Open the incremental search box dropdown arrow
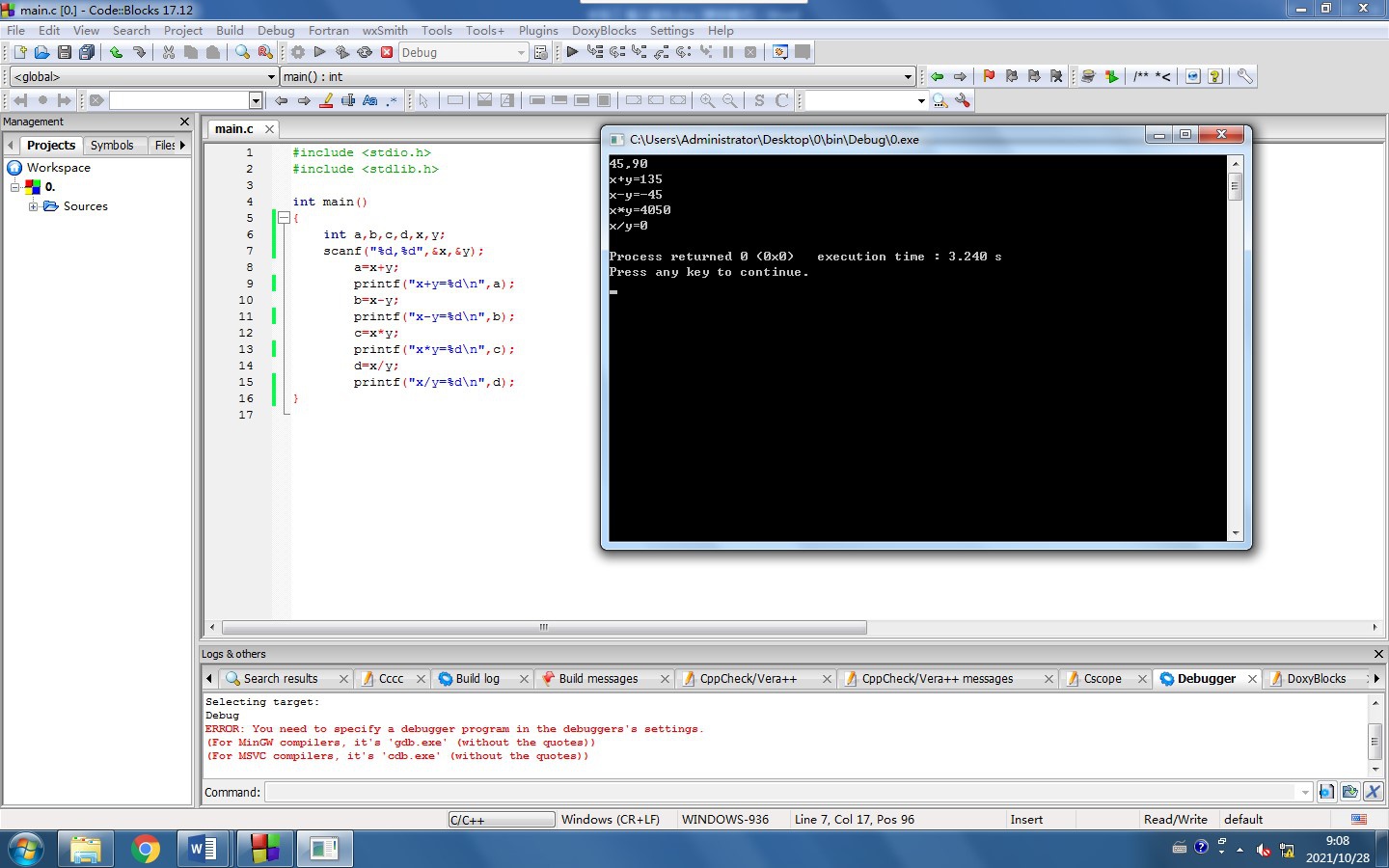The width and height of the screenshot is (1389, 868). click(x=256, y=100)
